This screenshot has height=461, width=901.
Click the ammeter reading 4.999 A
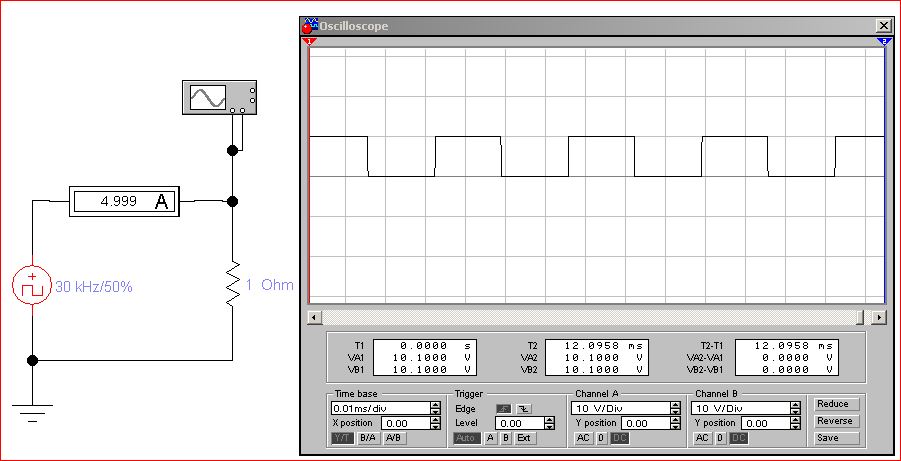[x=124, y=202]
